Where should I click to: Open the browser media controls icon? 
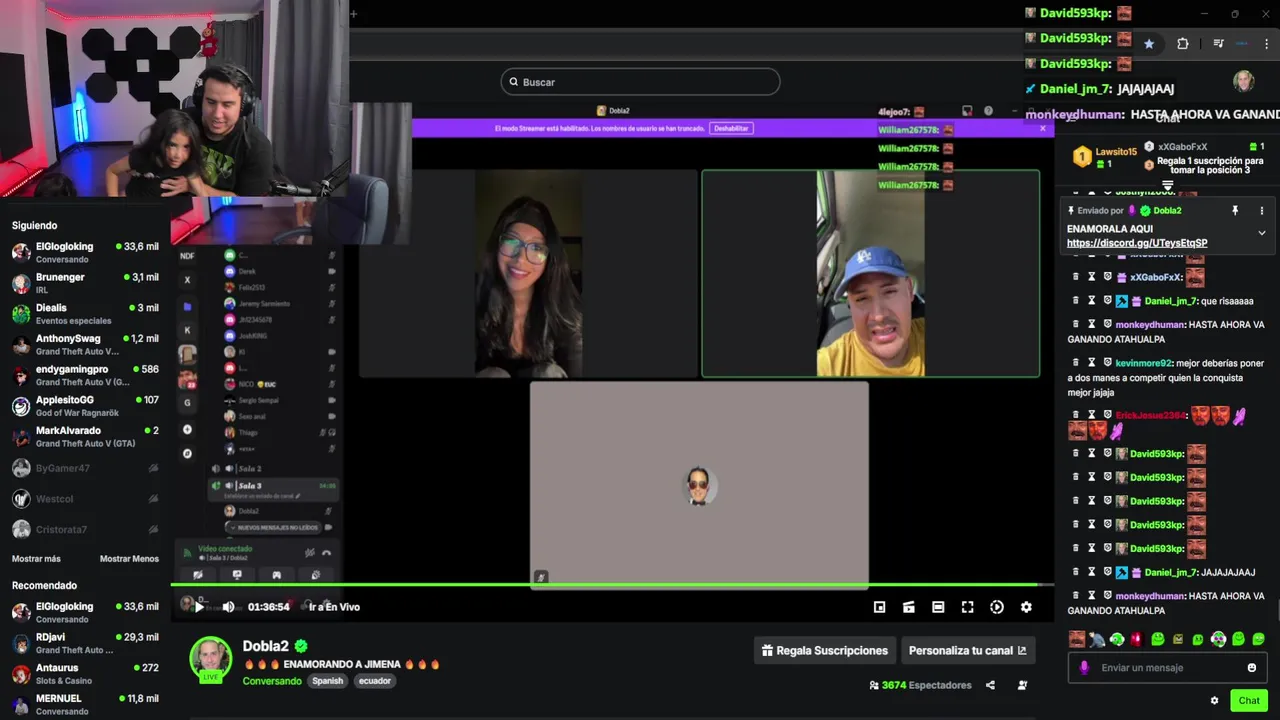point(1218,44)
